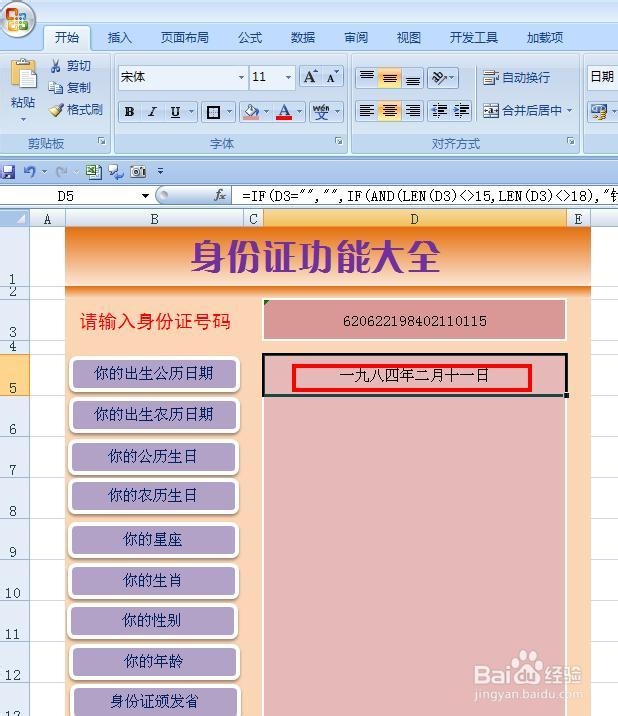Screen dimensions: 618x716
Task: Click the wén phonetic guide icon
Action: coord(321,112)
